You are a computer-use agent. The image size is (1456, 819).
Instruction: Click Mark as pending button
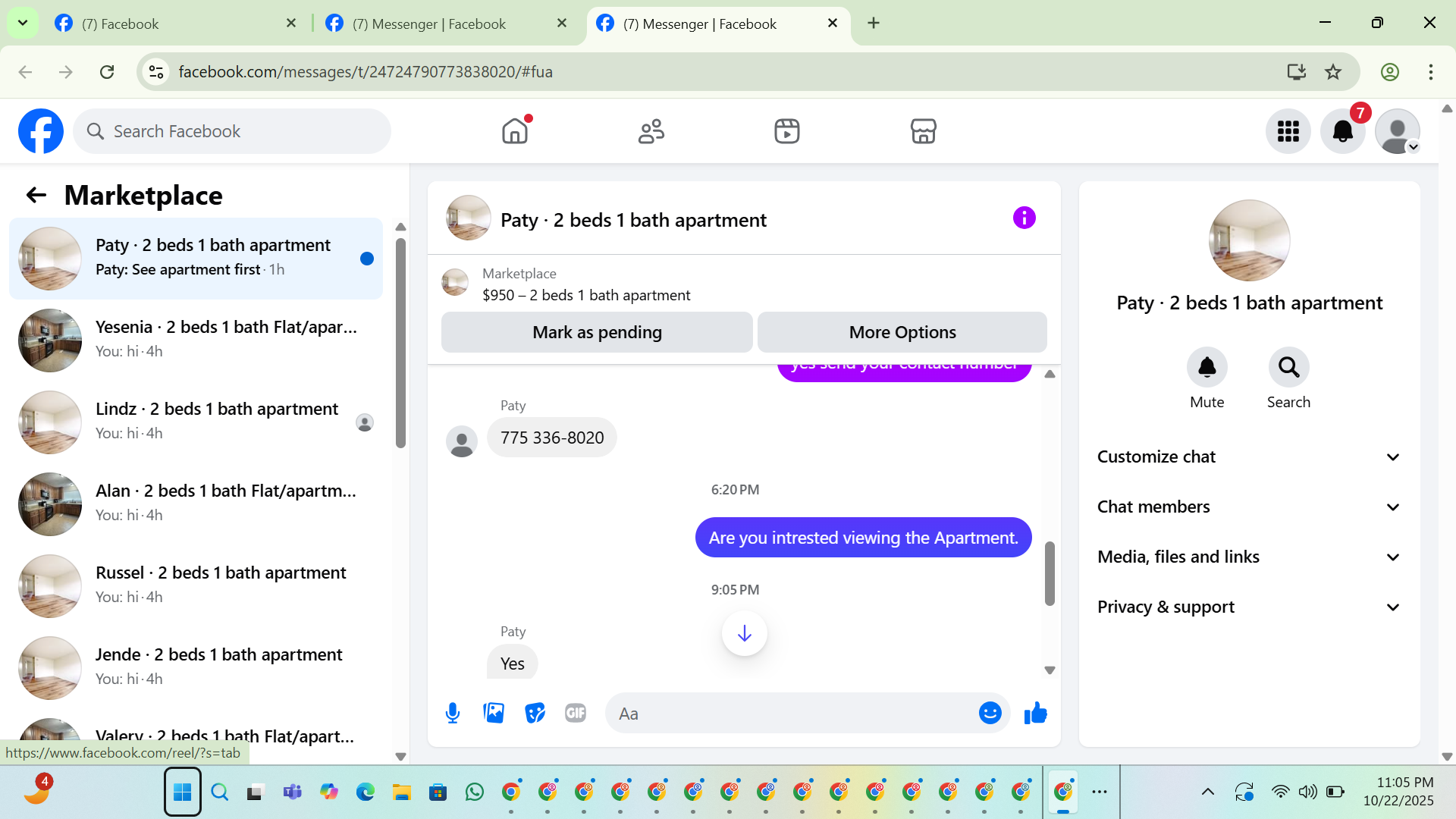[597, 332]
